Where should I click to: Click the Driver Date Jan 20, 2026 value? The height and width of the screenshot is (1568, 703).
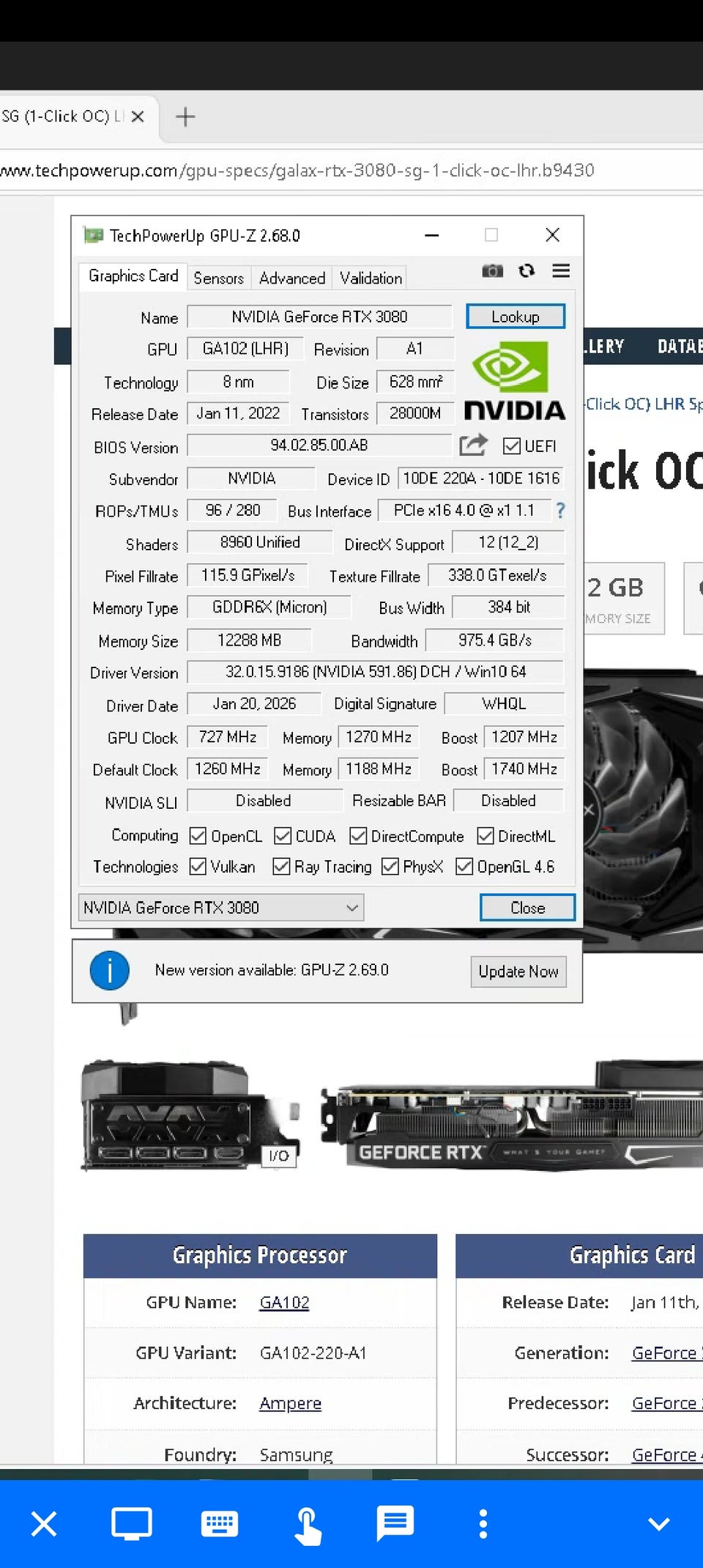click(254, 704)
